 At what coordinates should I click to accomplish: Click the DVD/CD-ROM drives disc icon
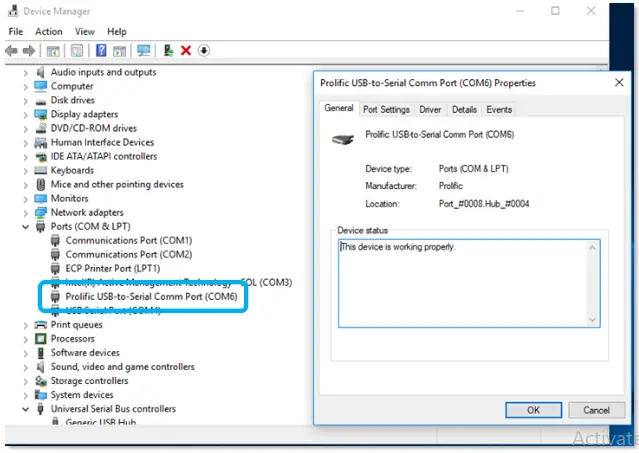(x=40, y=128)
